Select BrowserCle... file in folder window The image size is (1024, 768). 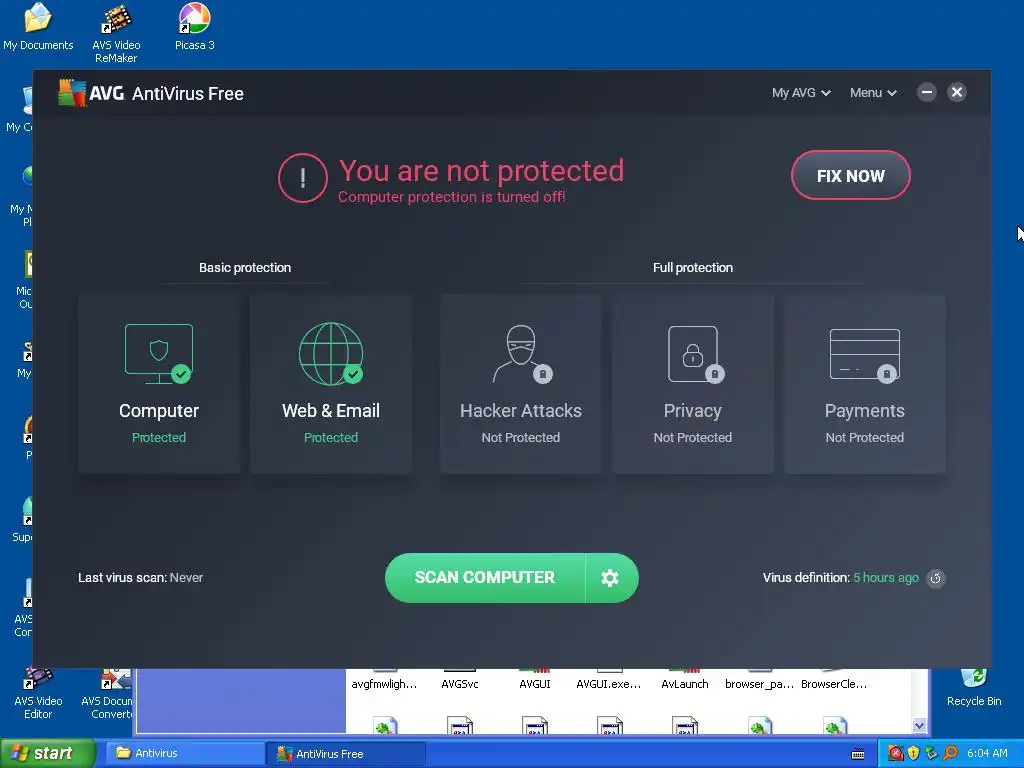click(x=834, y=680)
